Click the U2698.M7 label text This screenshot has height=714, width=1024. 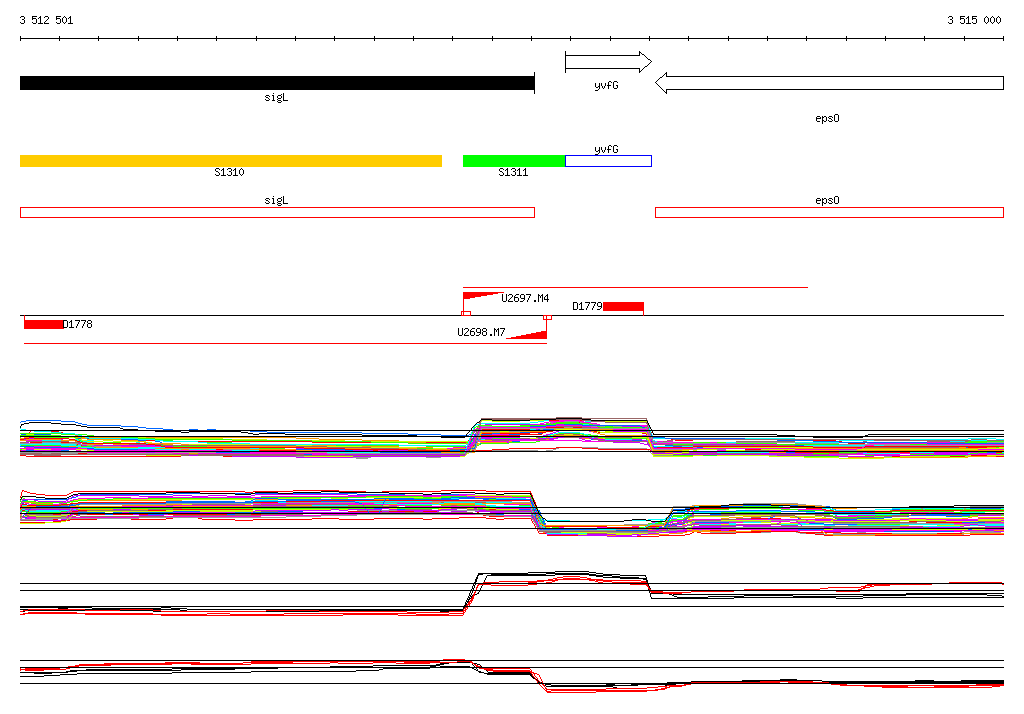click(481, 333)
